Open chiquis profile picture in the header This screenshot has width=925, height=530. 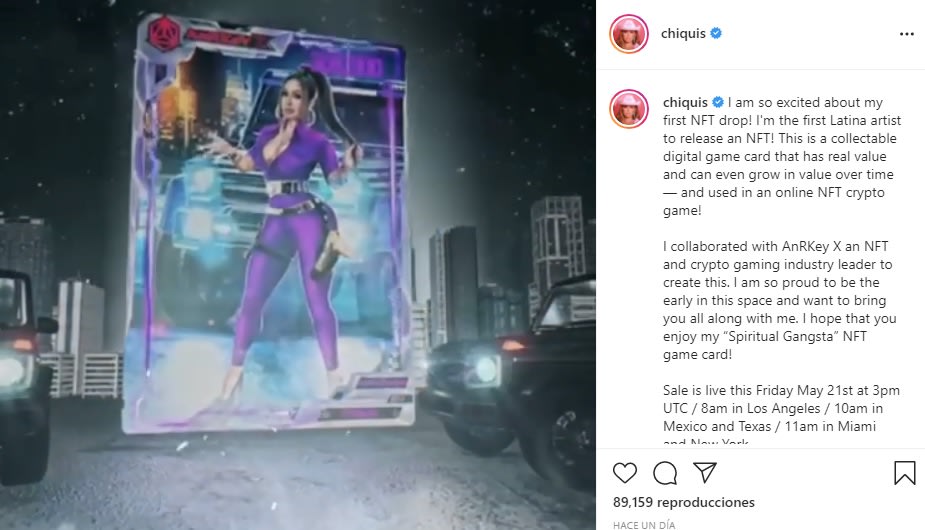pos(629,34)
